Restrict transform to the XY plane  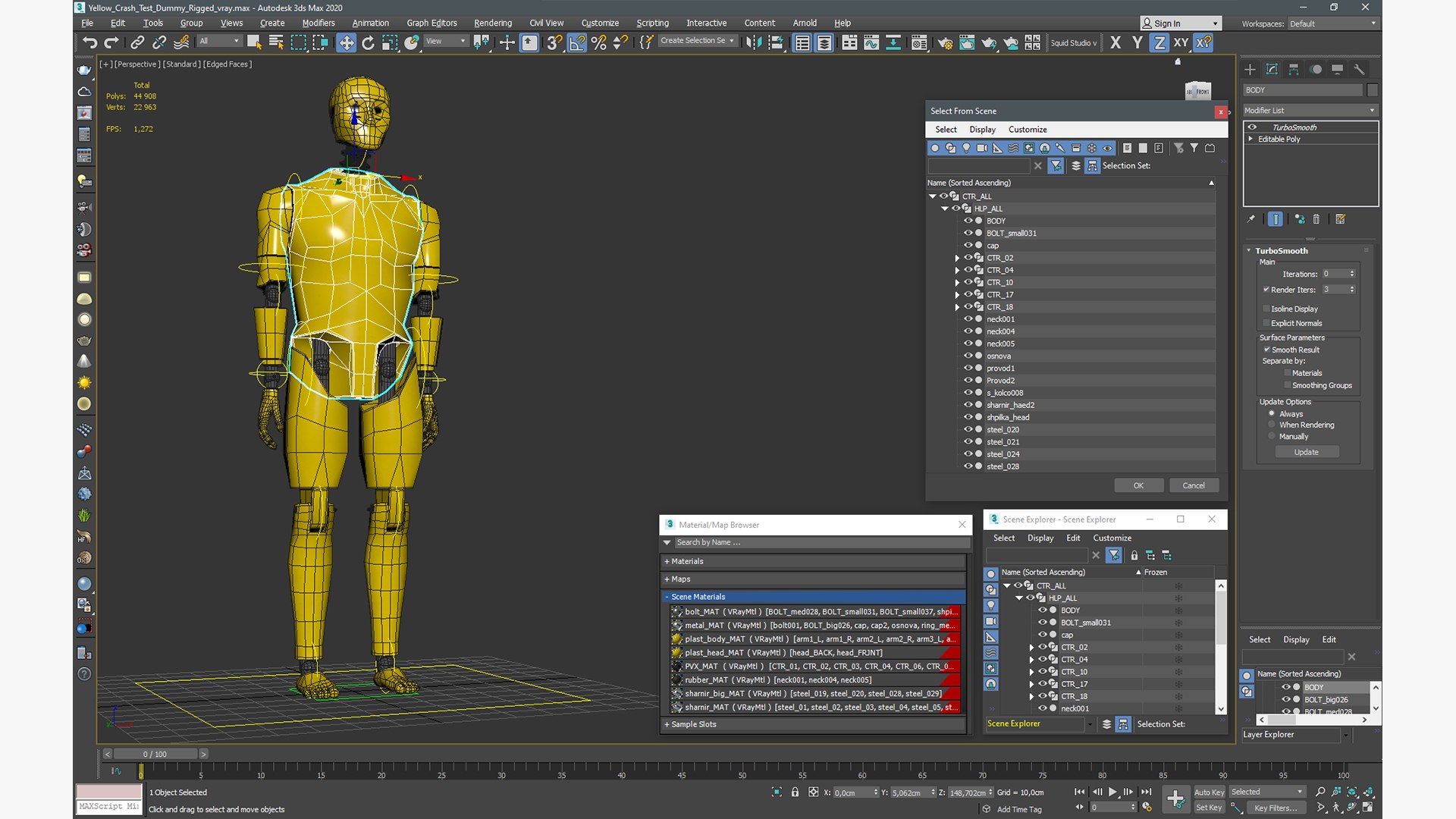click(1181, 42)
